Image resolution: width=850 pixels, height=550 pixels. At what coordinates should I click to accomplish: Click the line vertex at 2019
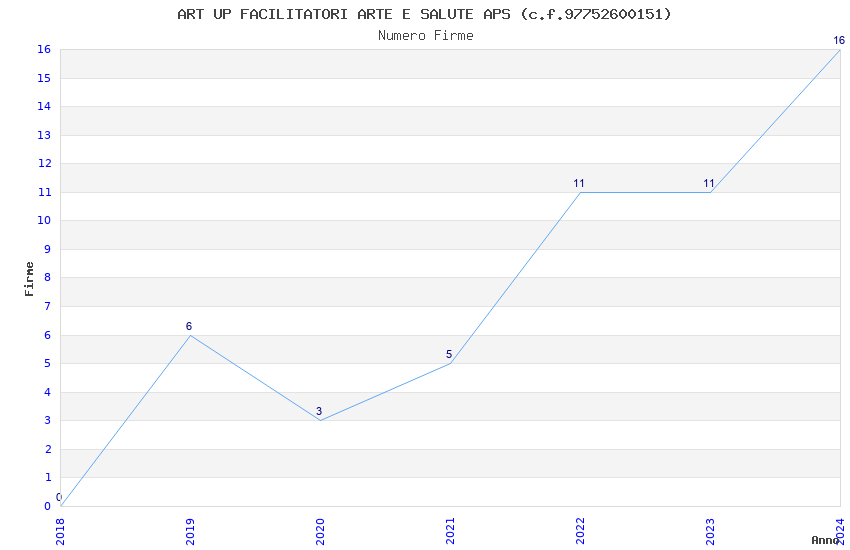(190, 335)
